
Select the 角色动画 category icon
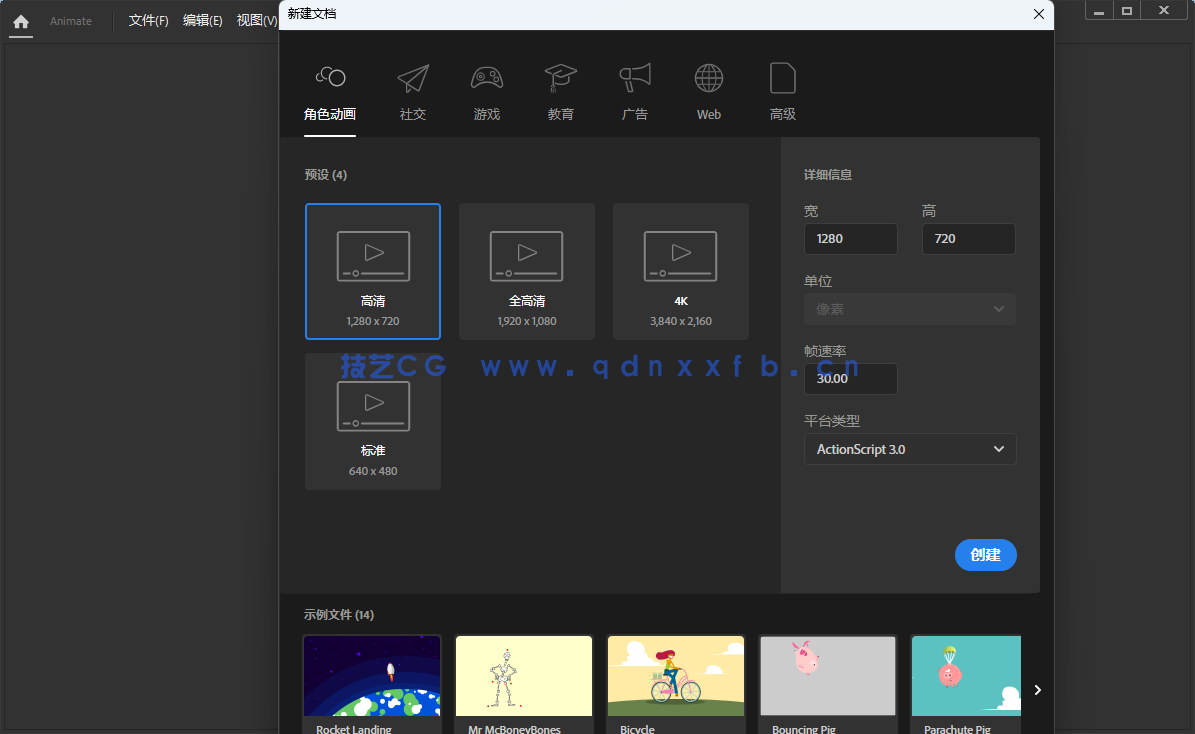[x=330, y=77]
